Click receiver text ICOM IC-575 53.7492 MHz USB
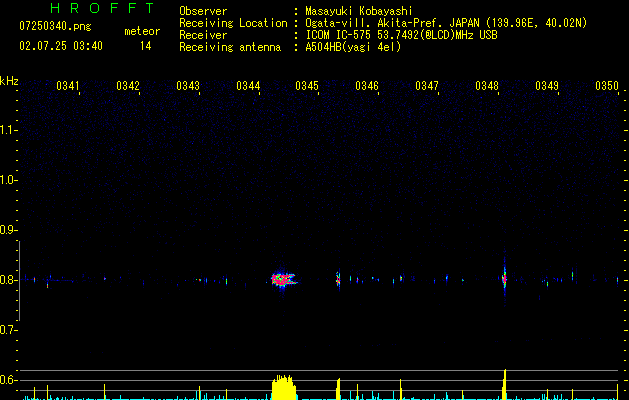The width and height of the screenshot is (629, 400). 401,35
